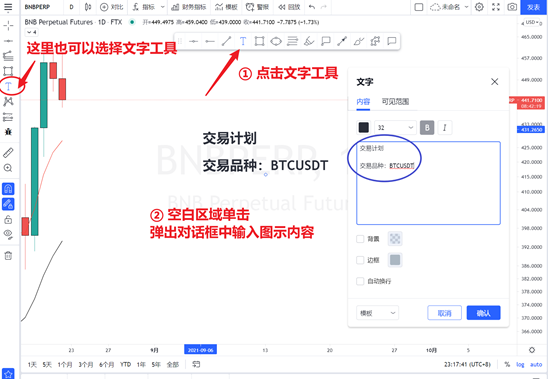548x379 pixels.
Task: Click the confirm (确认) button
Action: [484, 313]
